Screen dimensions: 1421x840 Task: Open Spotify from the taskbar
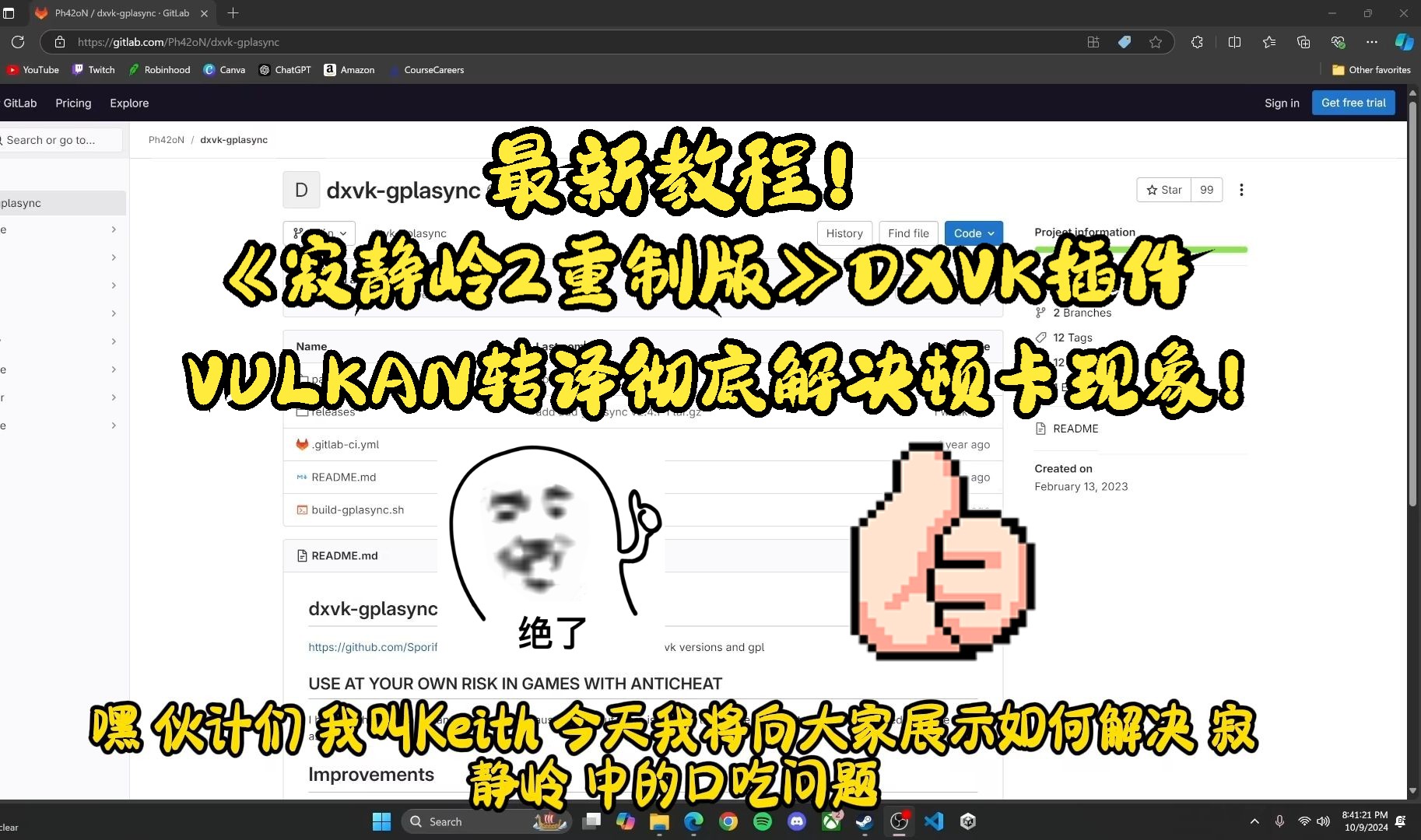[x=762, y=821]
